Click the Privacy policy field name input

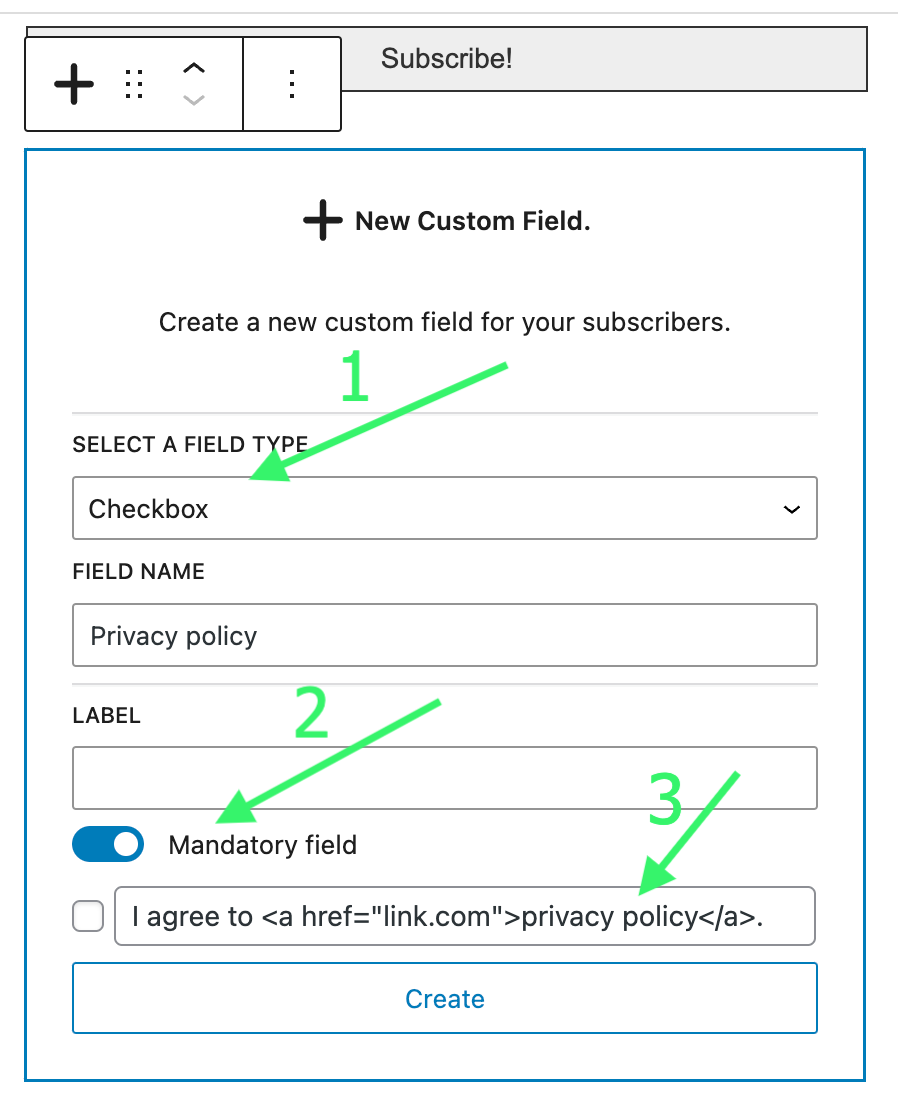click(x=444, y=635)
